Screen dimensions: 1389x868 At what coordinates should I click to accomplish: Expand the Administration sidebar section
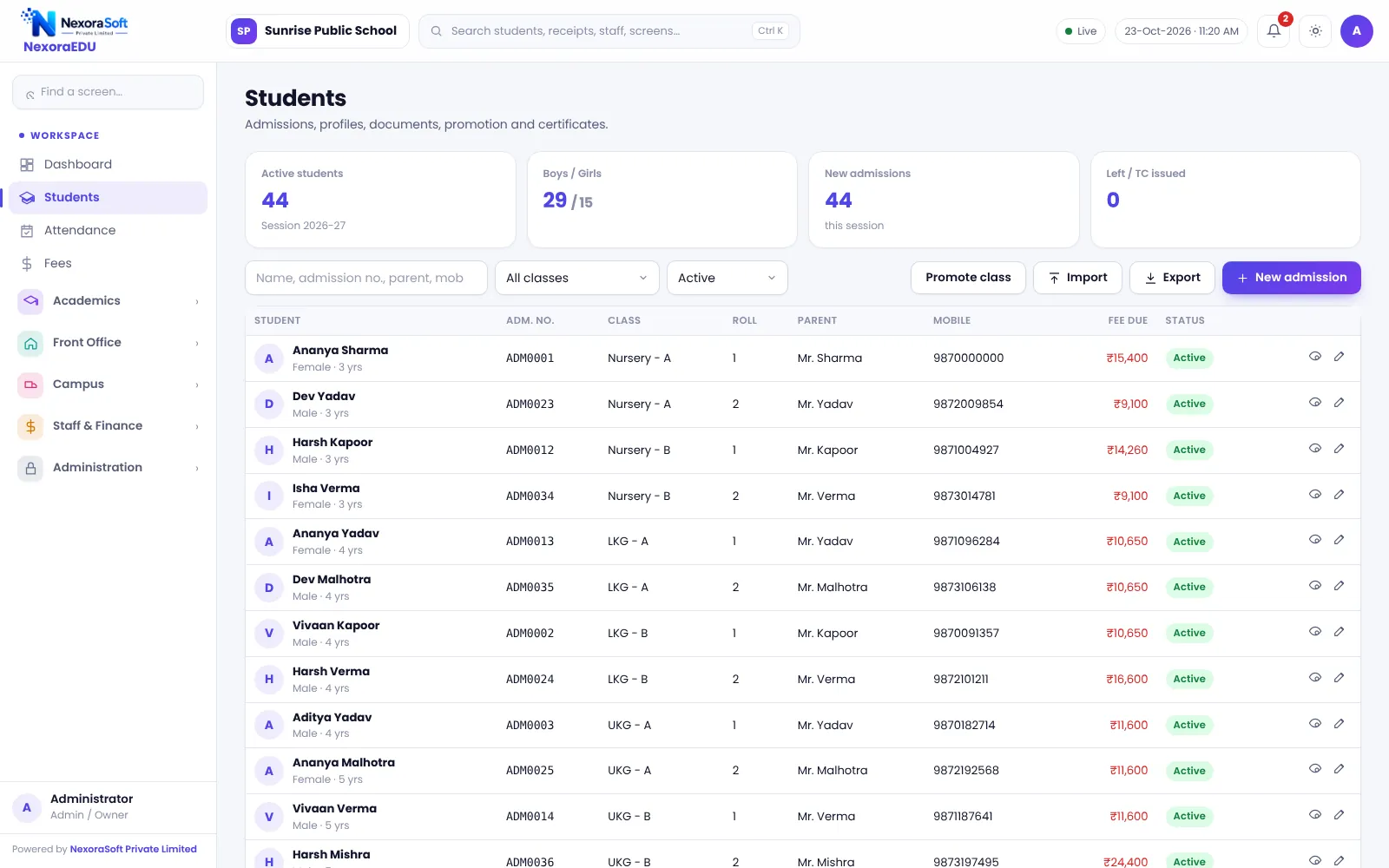[109, 468]
